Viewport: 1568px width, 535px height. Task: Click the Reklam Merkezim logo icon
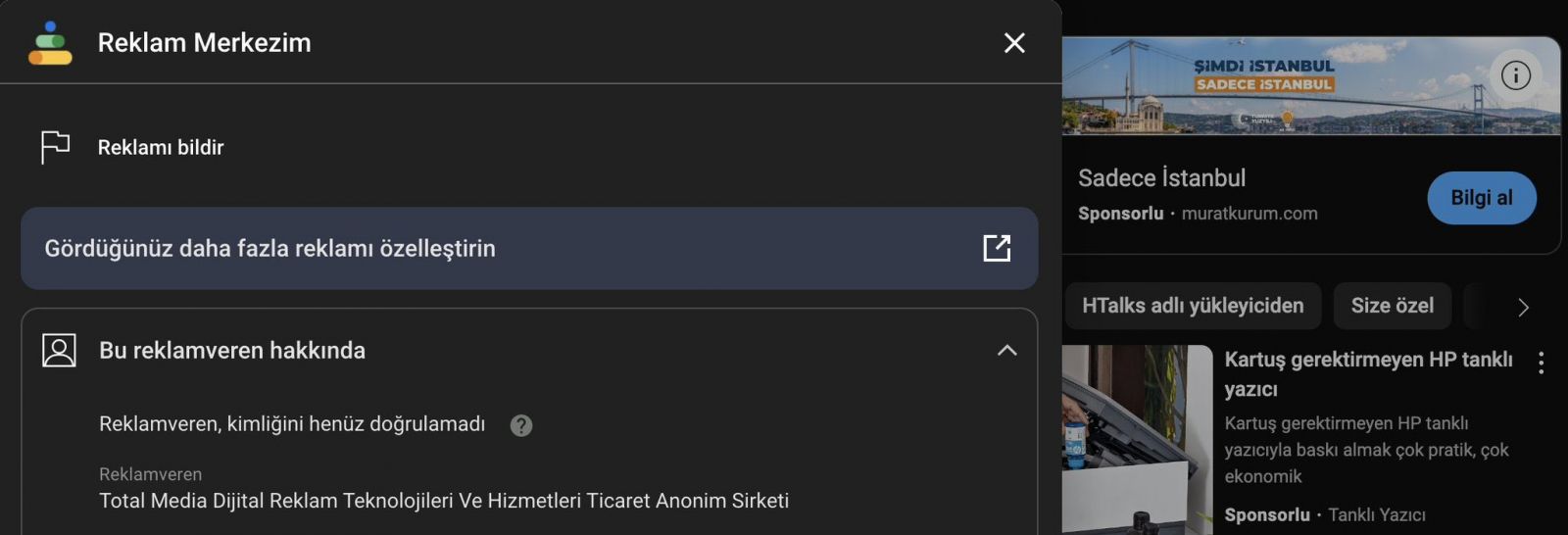click(50, 43)
